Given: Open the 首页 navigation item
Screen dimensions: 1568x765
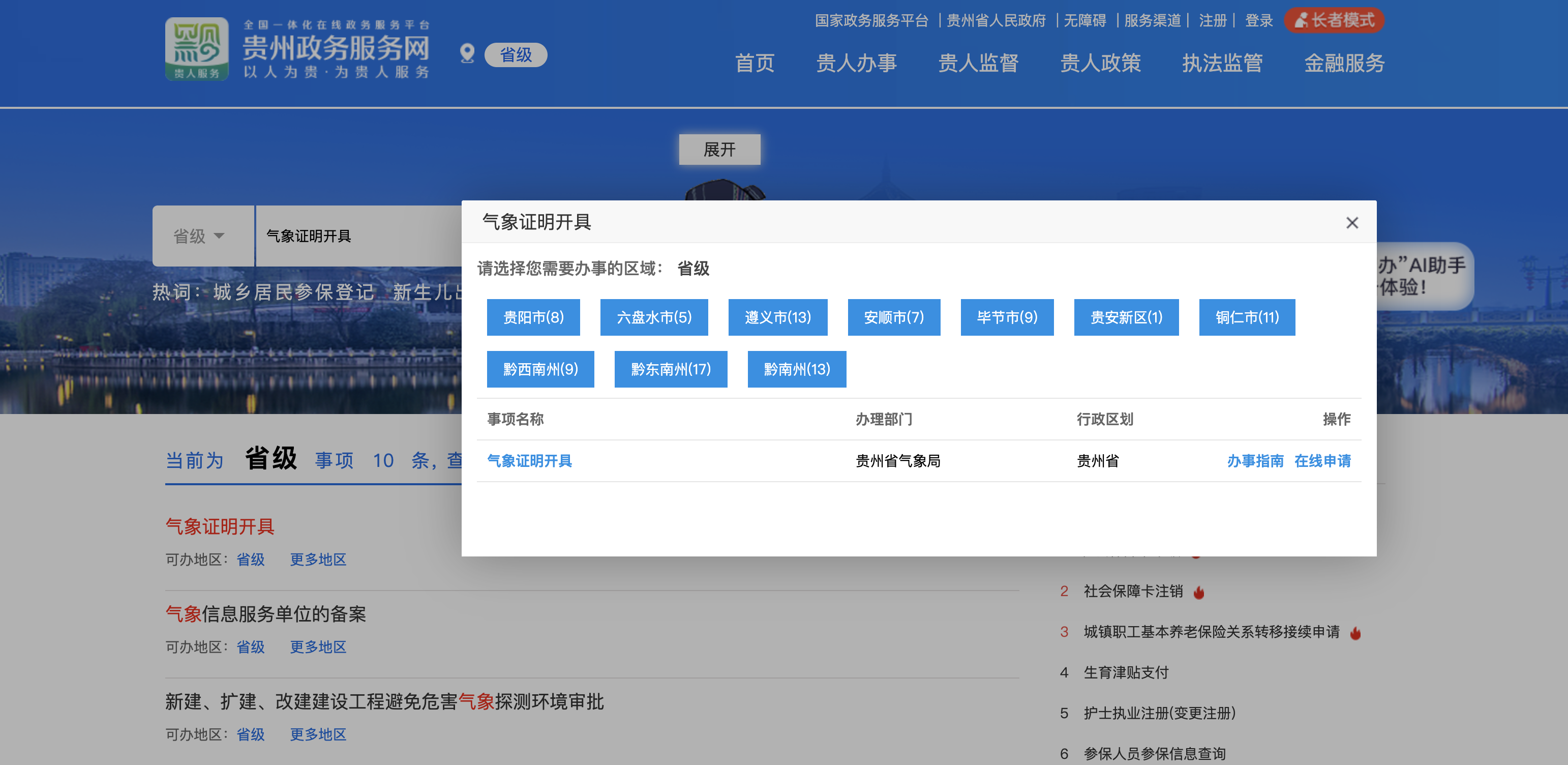Looking at the screenshot, I should 755,64.
